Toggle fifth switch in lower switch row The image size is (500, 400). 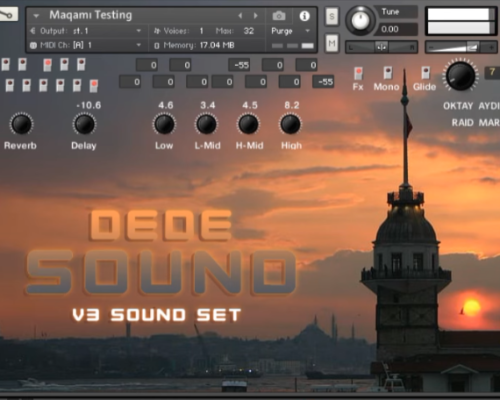pyautogui.click(x=77, y=85)
